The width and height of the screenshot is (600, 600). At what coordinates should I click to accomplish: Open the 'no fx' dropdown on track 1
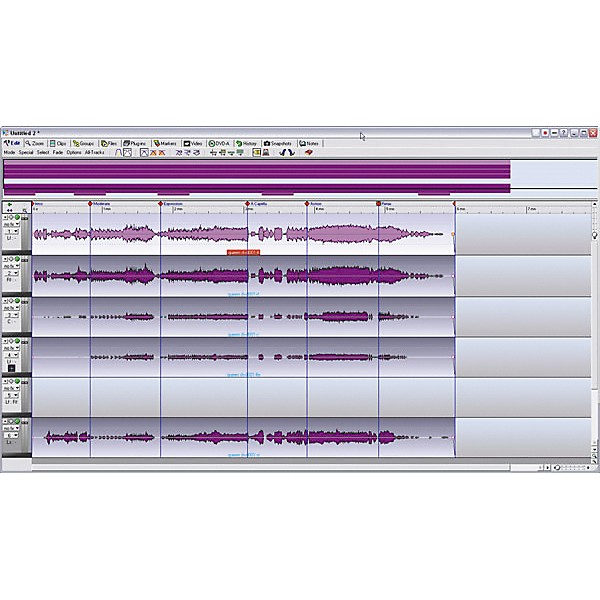(11, 224)
